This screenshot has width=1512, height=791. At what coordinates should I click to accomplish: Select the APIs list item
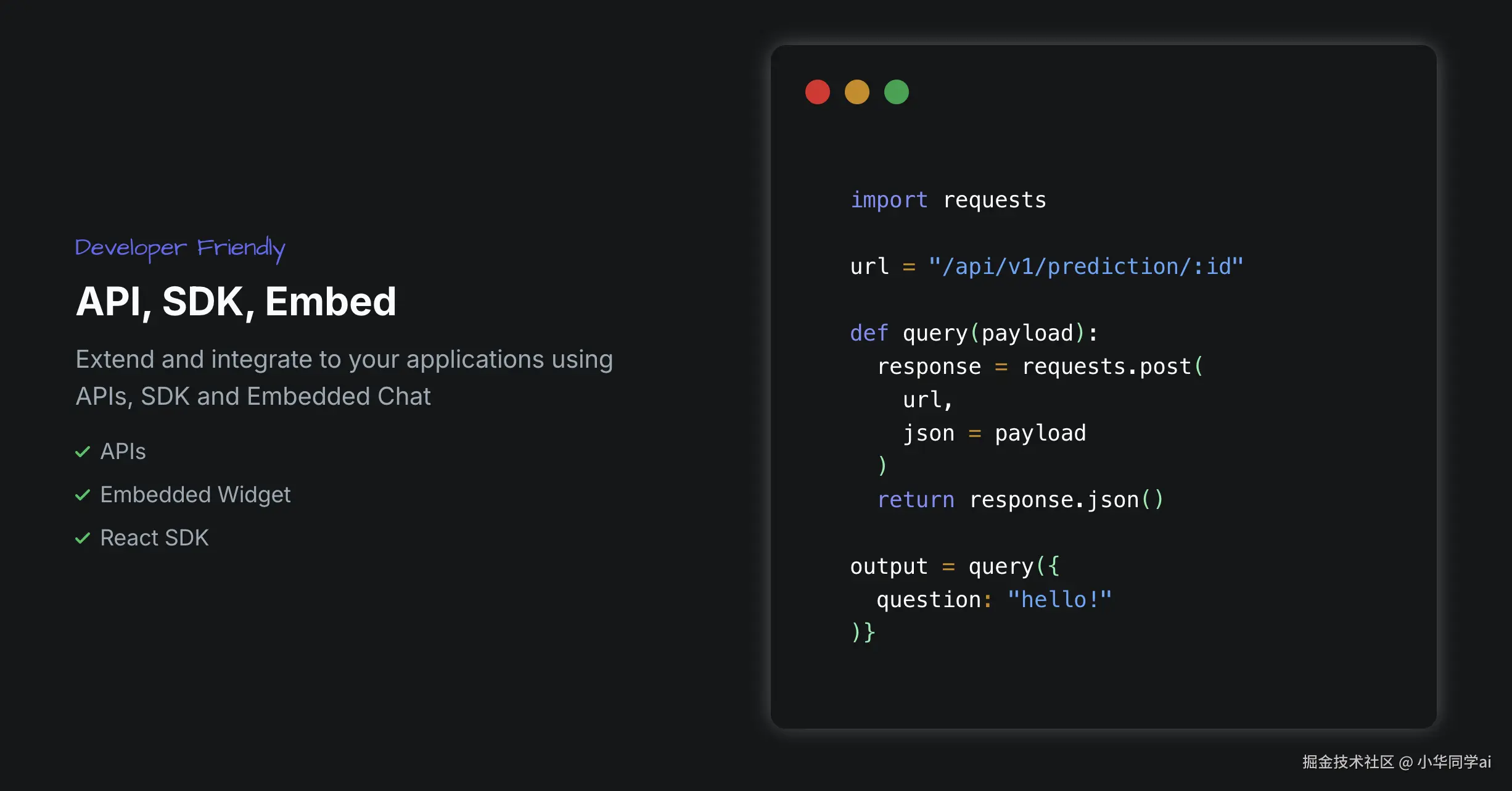(x=123, y=452)
